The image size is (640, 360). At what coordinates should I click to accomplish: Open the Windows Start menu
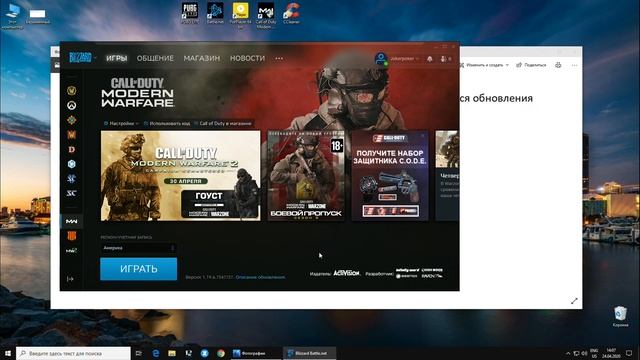pos(8,353)
